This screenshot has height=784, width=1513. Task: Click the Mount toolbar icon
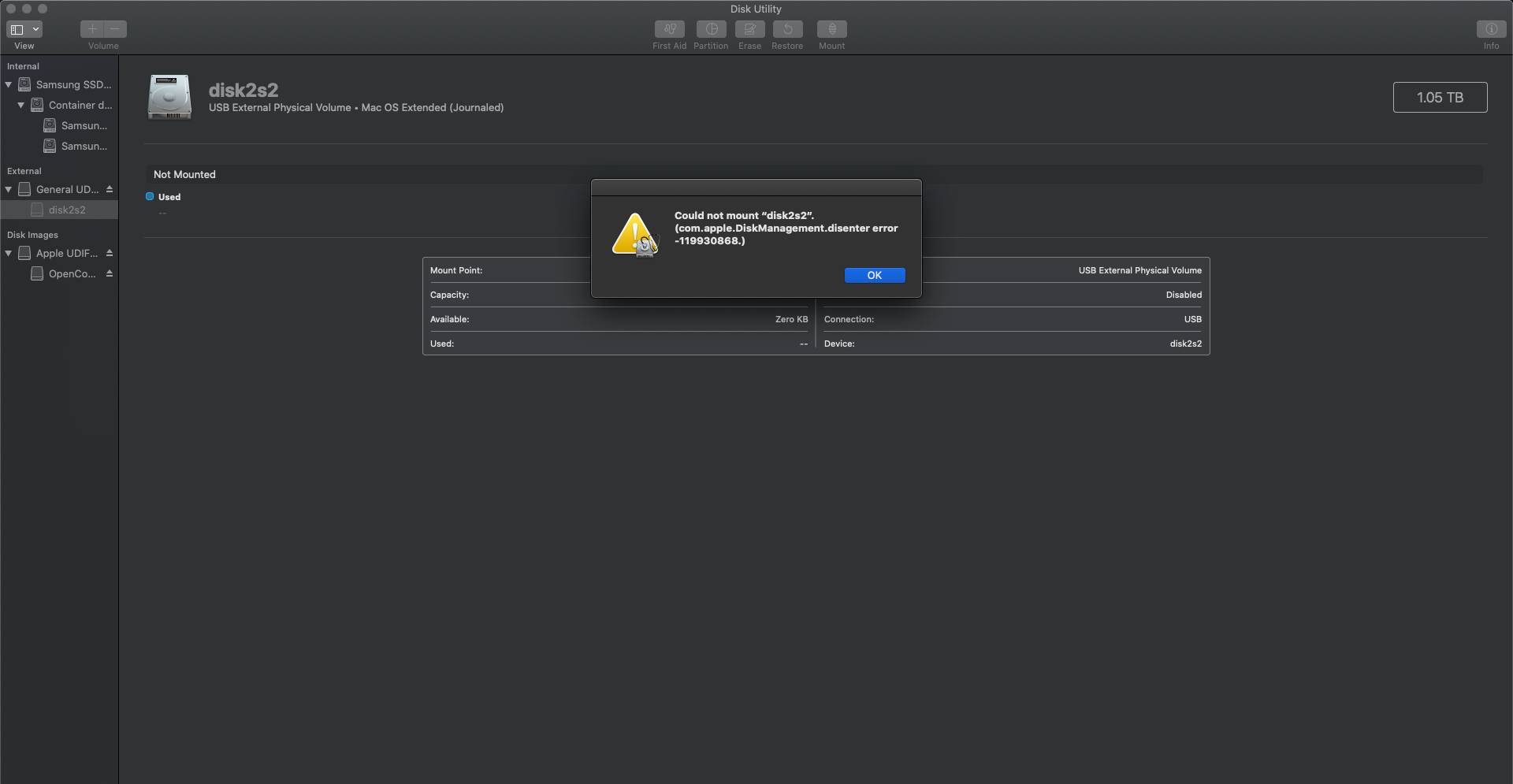pyautogui.click(x=831, y=29)
